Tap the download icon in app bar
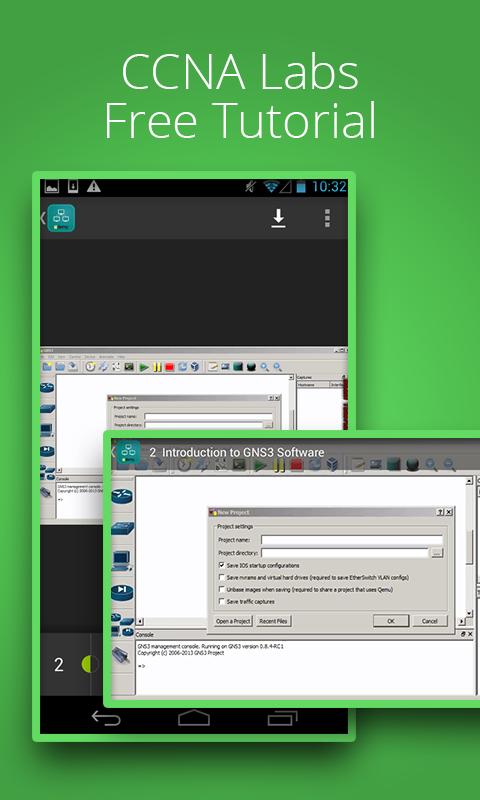Screen dimensions: 480x800 pos(278,218)
